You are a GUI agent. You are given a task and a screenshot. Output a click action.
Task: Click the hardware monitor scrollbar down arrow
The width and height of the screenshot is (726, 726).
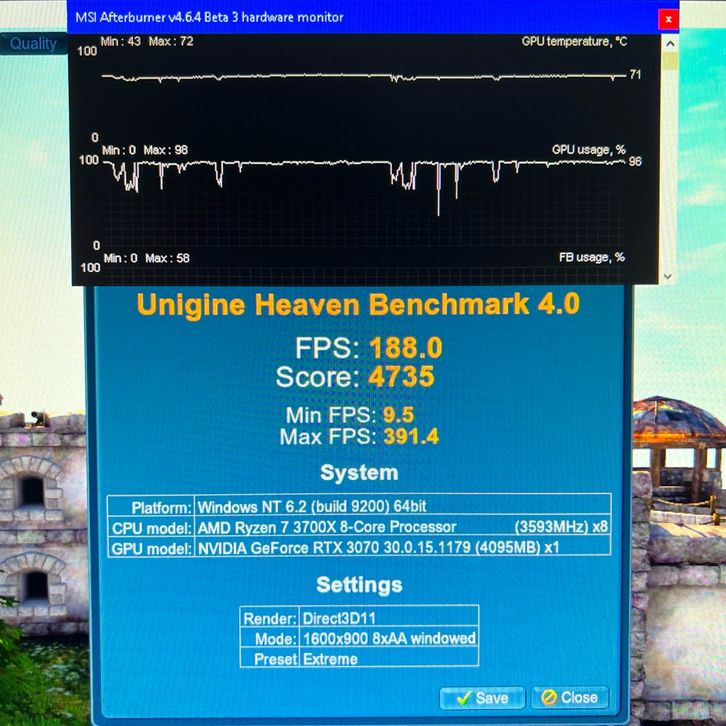tap(669, 276)
